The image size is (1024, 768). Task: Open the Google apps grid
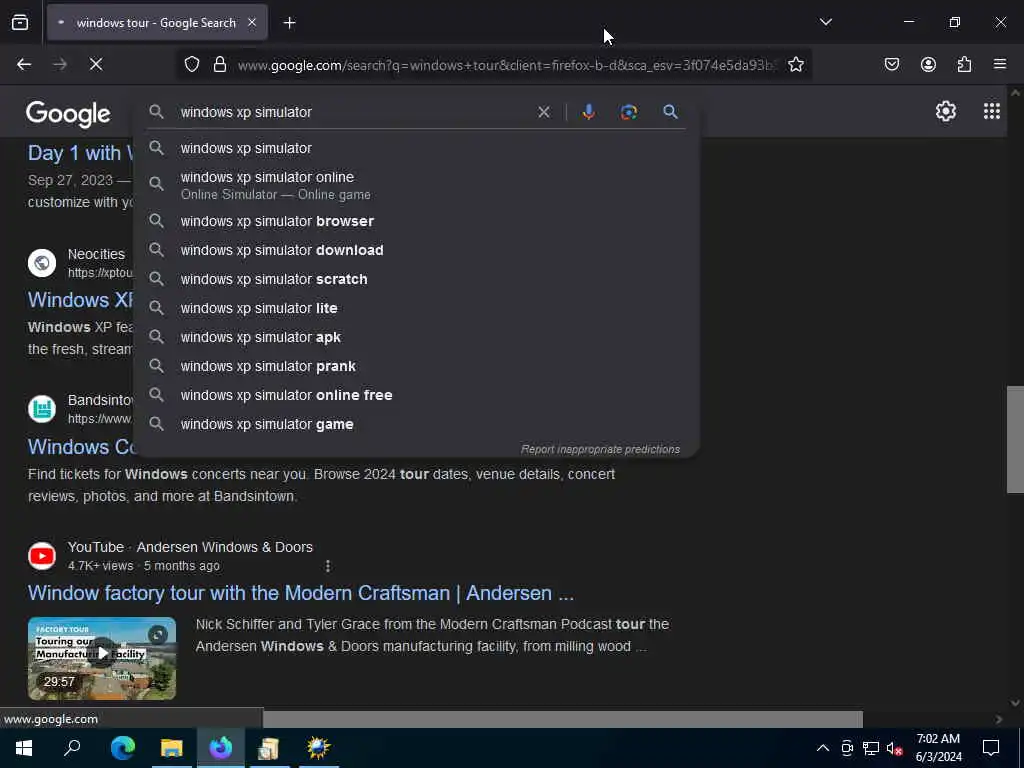pos(991,112)
